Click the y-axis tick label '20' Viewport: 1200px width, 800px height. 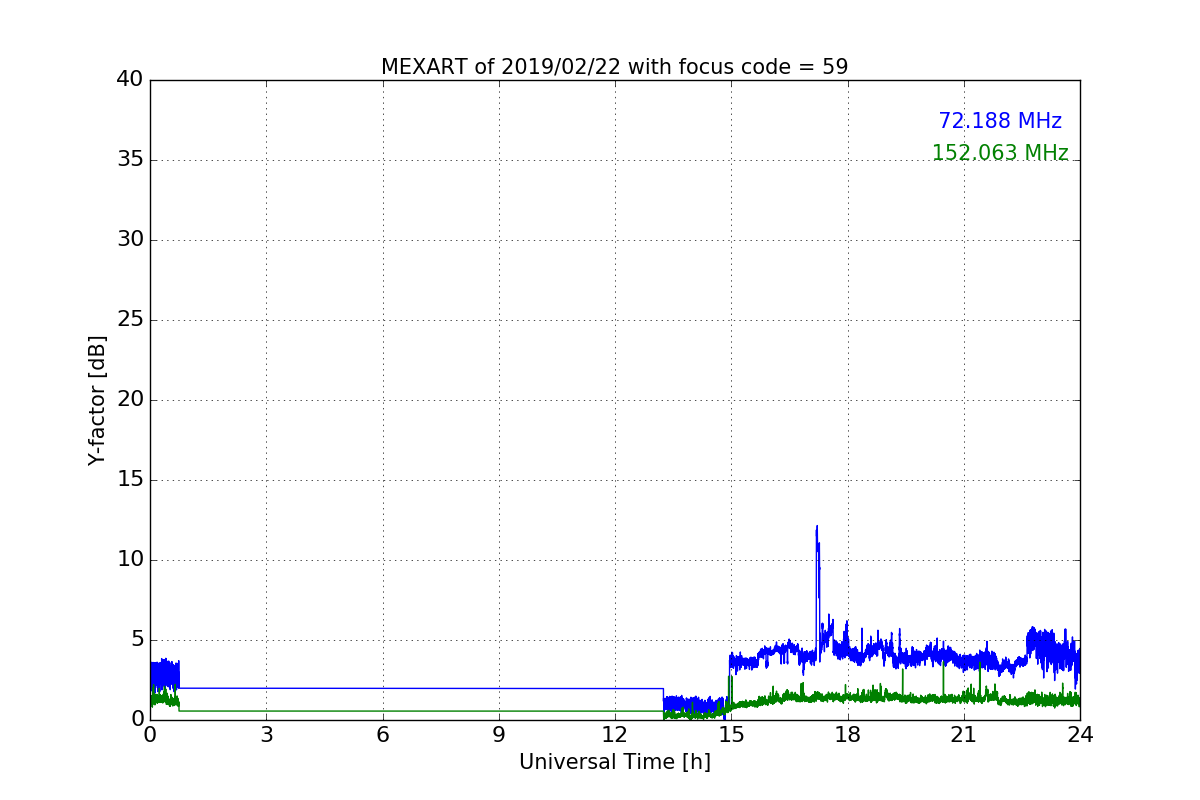130,400
